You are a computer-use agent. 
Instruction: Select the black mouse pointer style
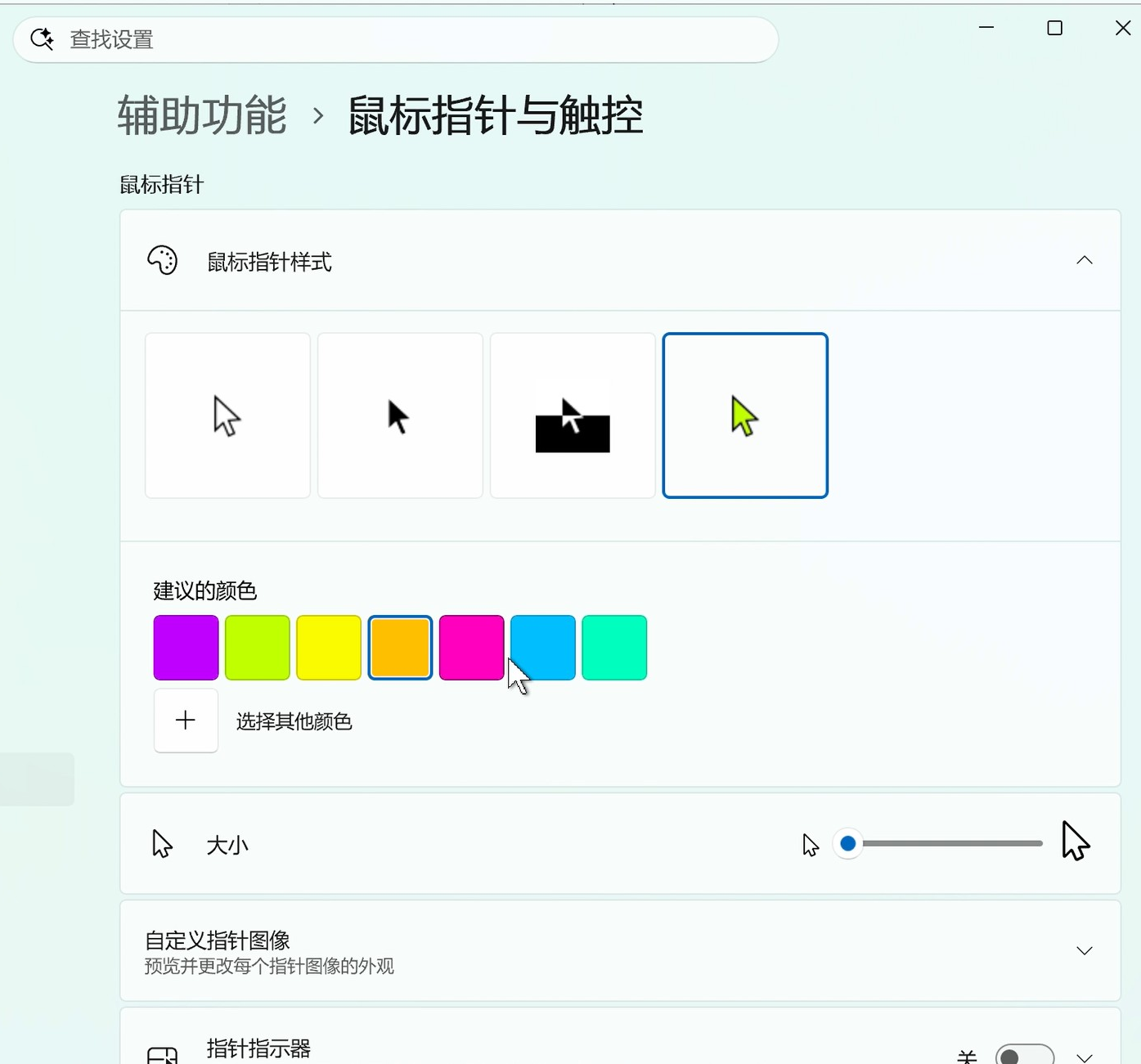click(400, 415)
